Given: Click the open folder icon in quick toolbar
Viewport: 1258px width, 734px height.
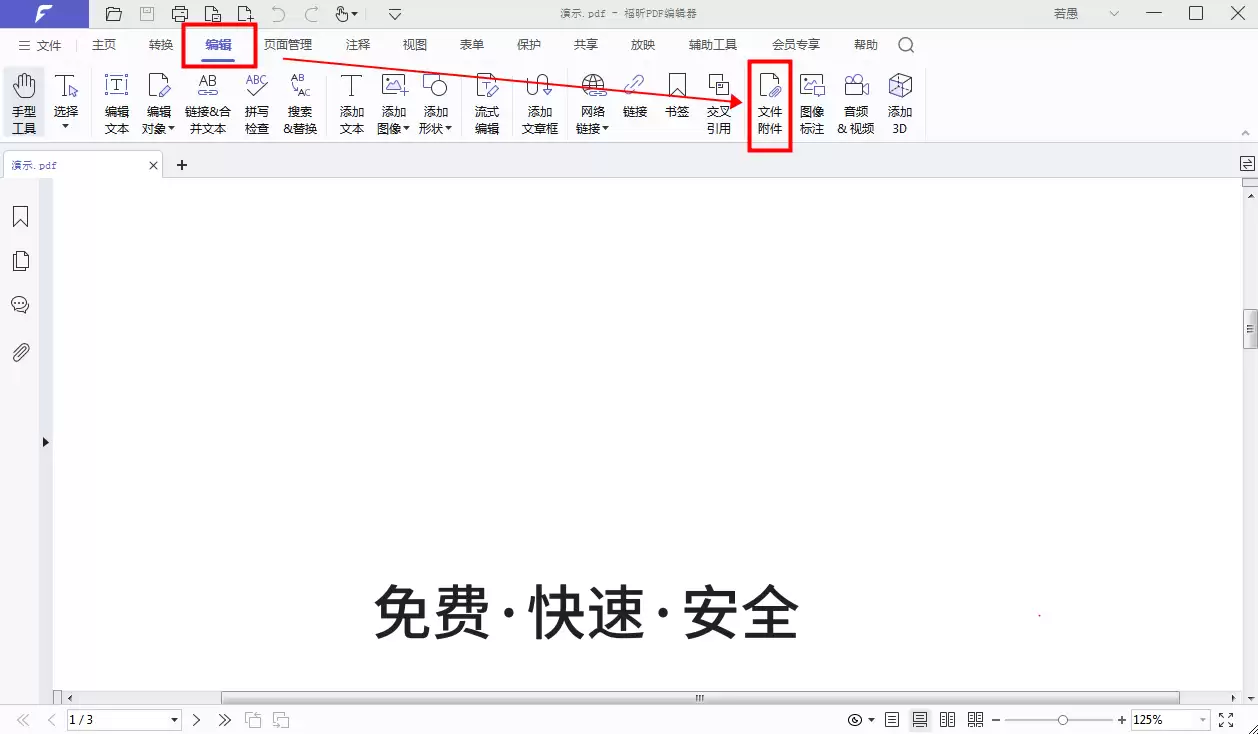Looking at the screenshot, I should pos(114,14).
